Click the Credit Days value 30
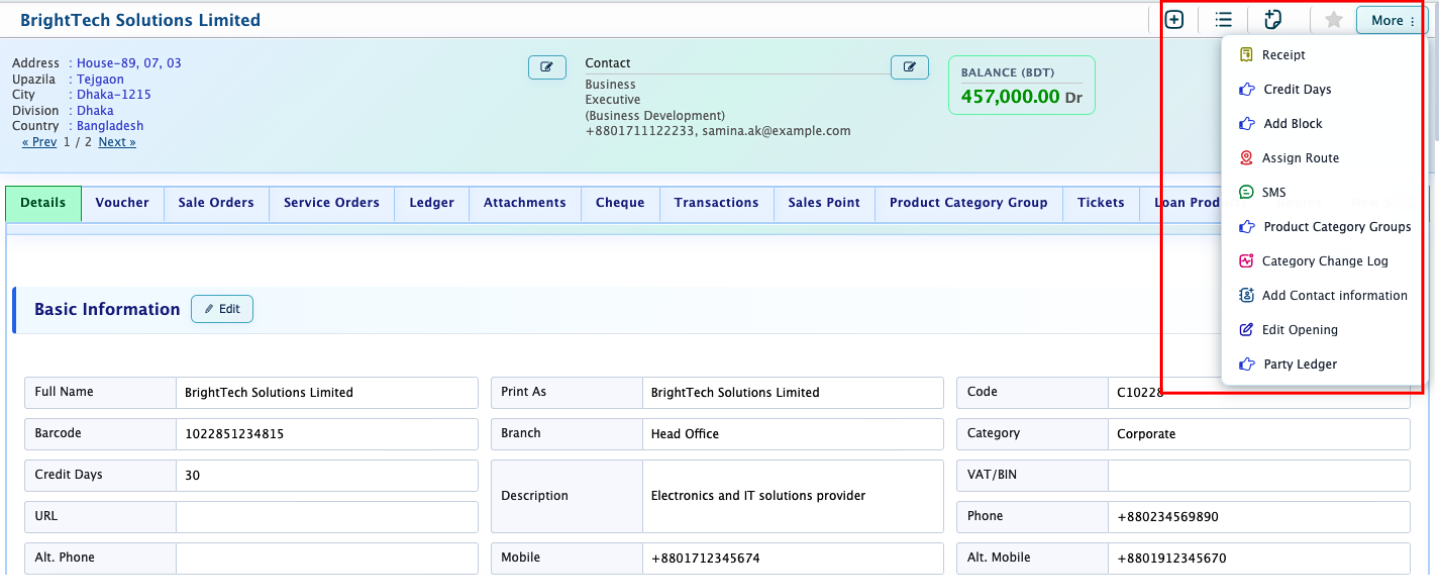The image size is (1439, 580). (x=327, y=475)
